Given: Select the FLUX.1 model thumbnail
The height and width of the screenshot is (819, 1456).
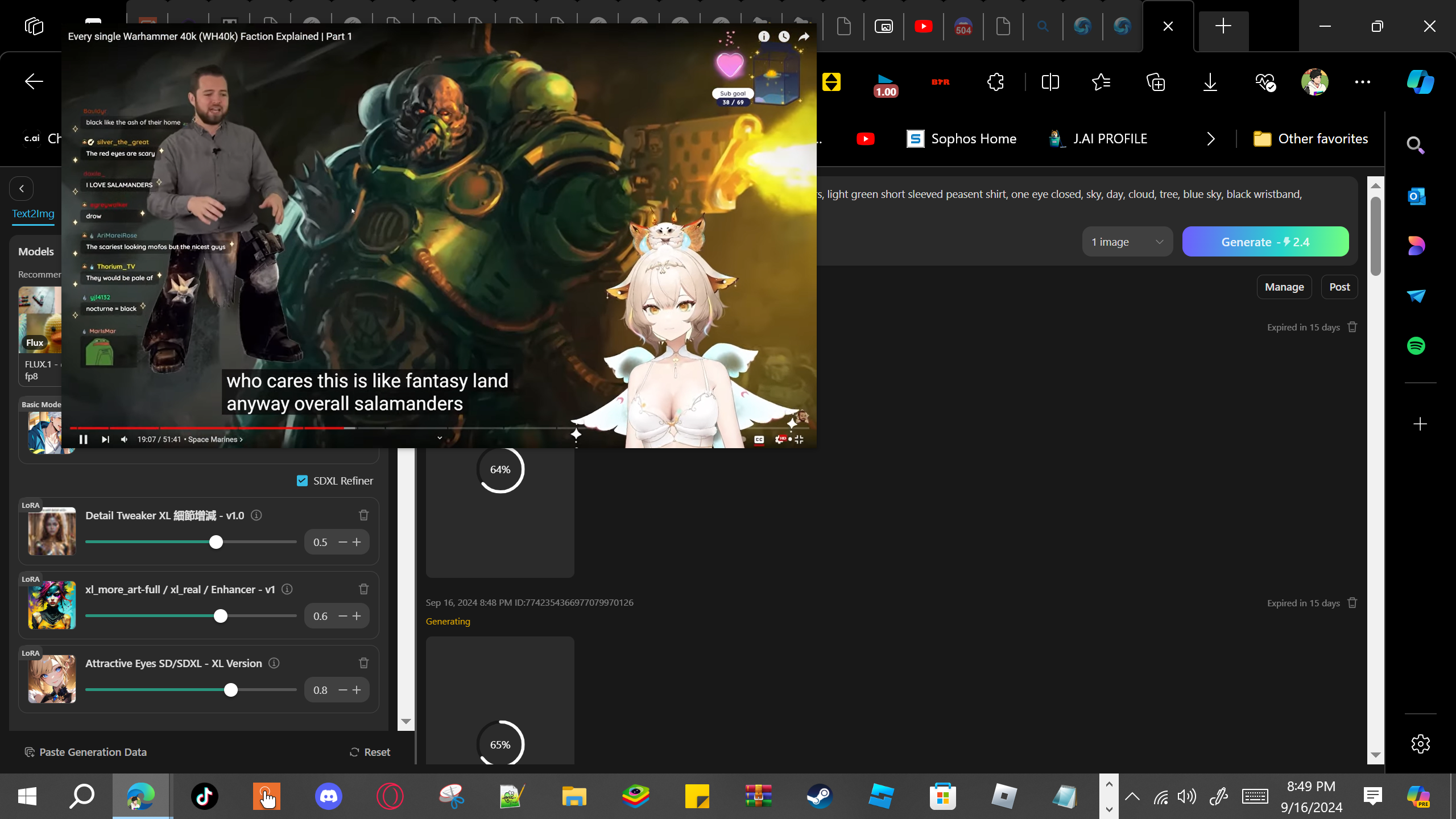Looking at the screenshot, I should [x=40, y=319].
